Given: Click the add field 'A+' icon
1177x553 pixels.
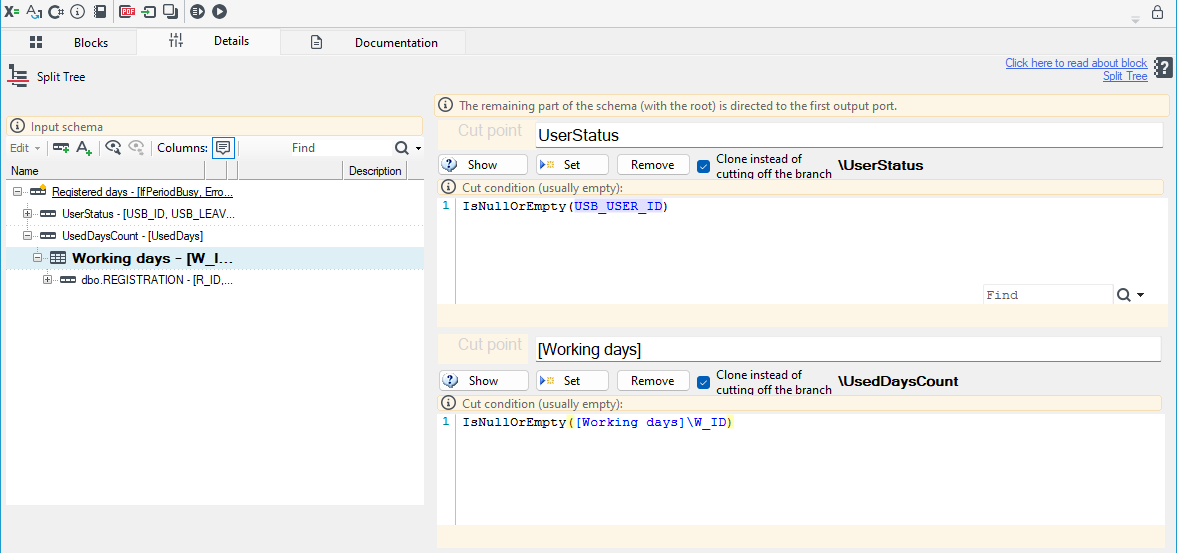Looking at the screenshot, I should [85, 148].
